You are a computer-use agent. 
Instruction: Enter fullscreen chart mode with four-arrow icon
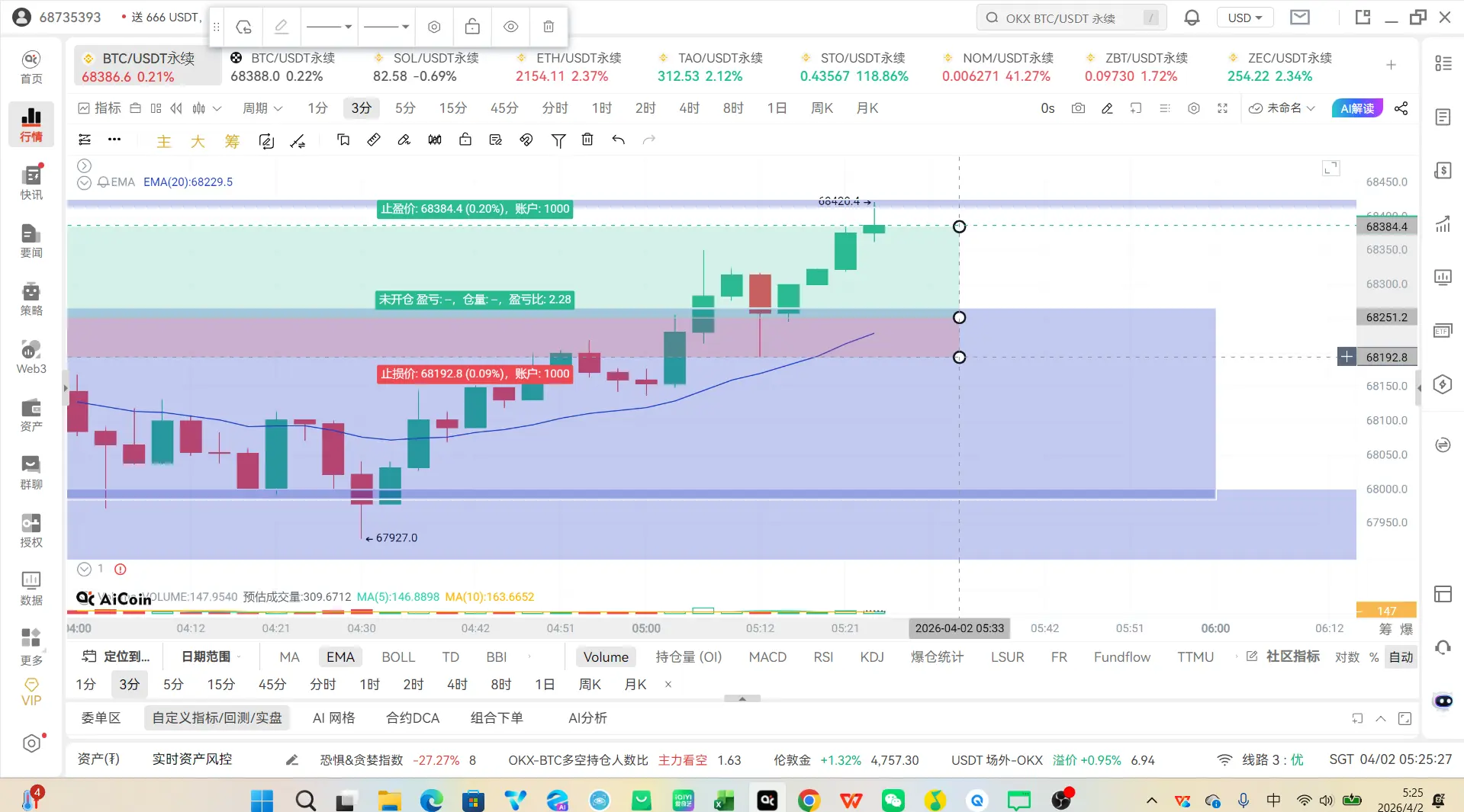point(1222,108)
